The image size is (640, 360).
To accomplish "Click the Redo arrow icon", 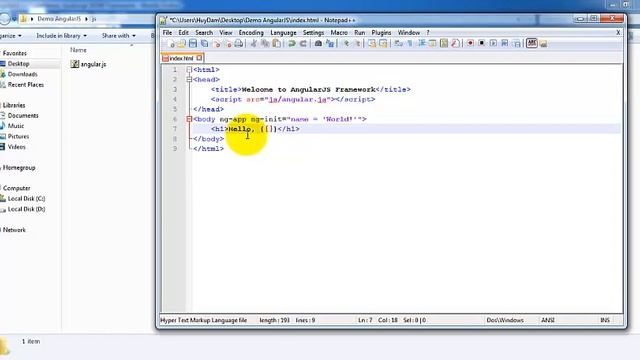I will [303, 43].
